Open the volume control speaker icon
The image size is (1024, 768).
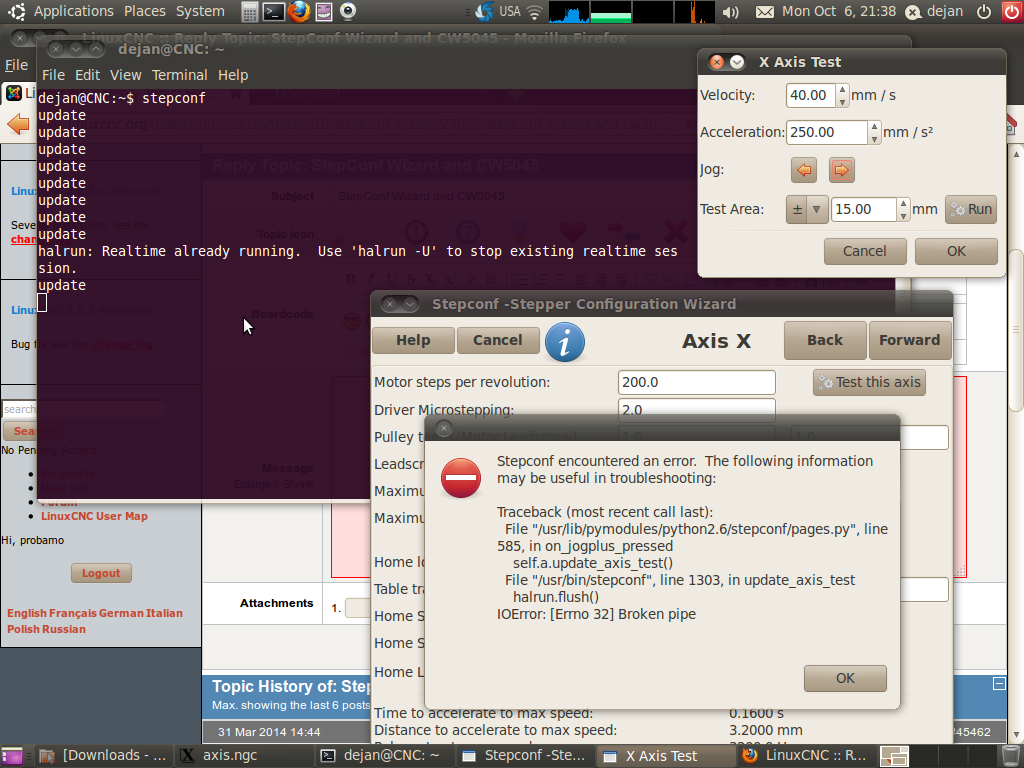pyautogui.click(x=731, y=12)
